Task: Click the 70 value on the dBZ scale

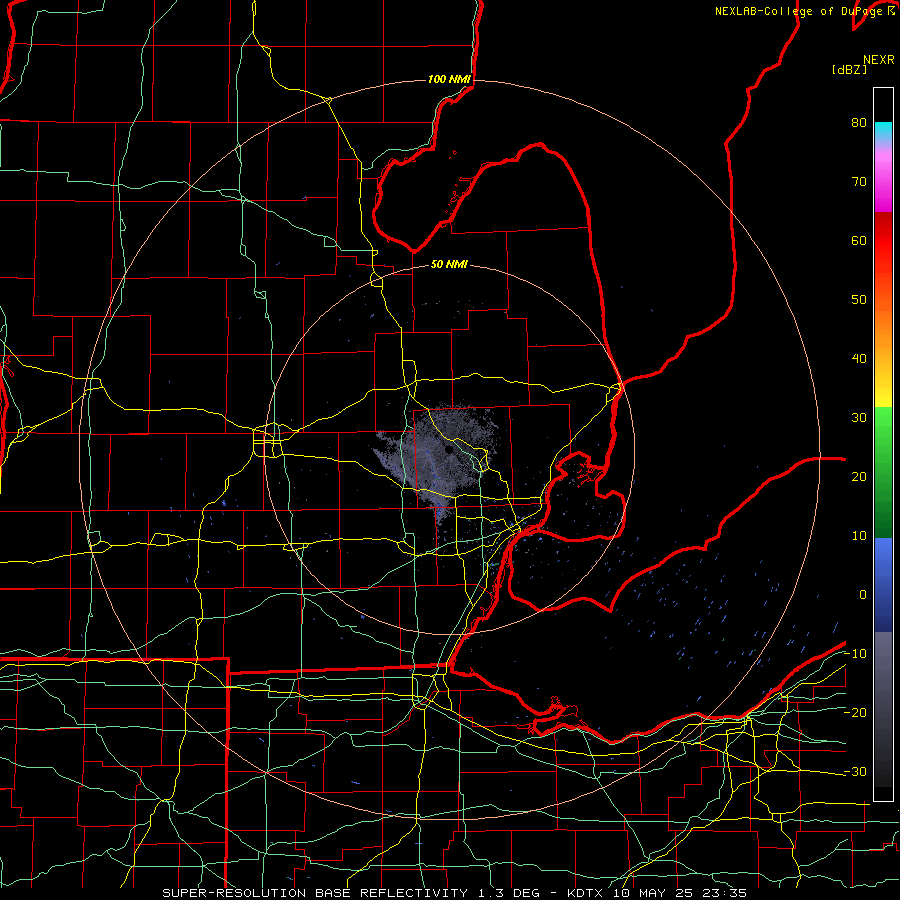Action: point(859,182)
